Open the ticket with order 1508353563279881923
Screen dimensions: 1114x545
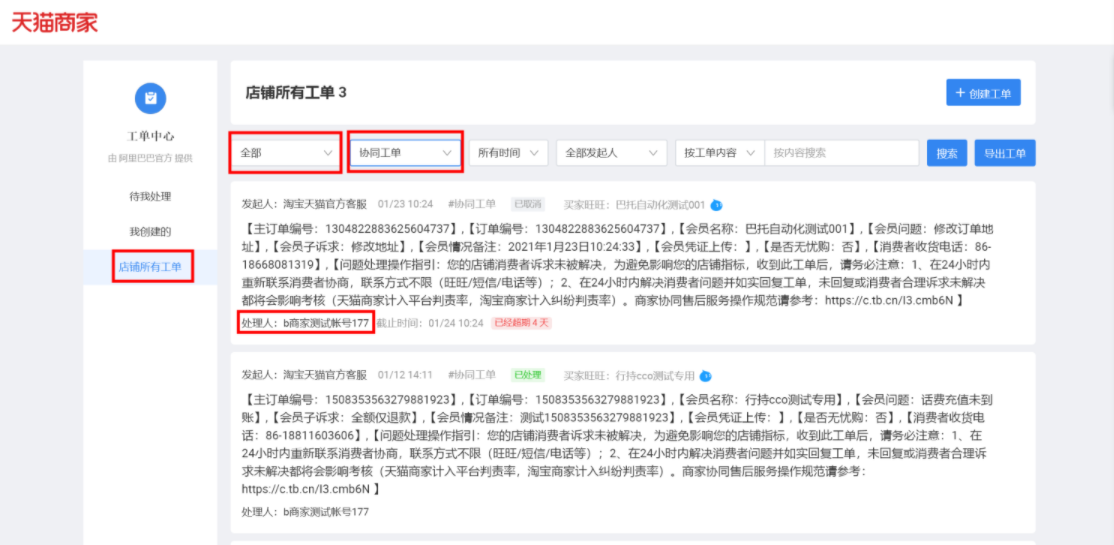[x=632, y=442]
